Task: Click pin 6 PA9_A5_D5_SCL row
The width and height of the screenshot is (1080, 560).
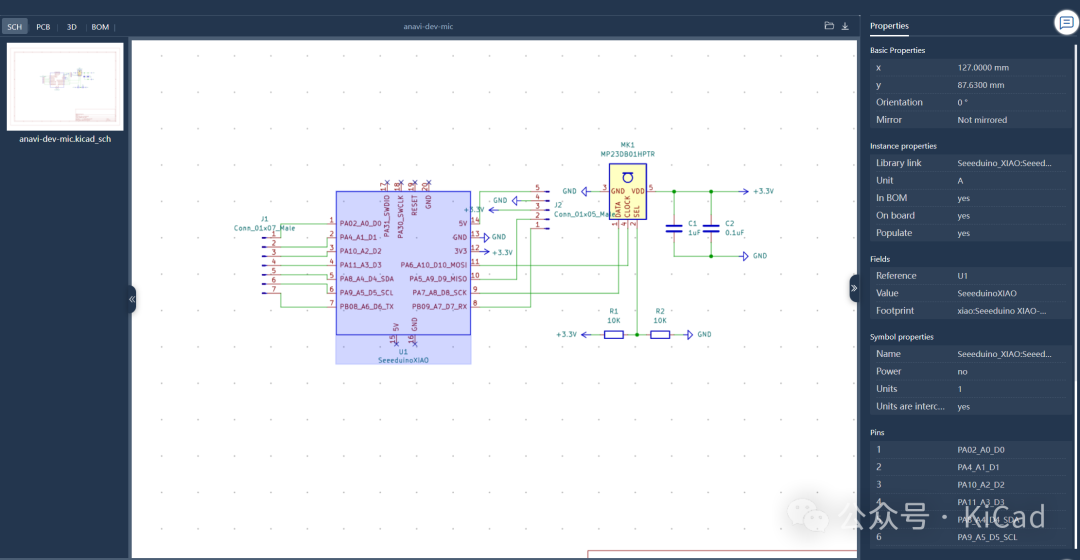Action: coord(970,537)
